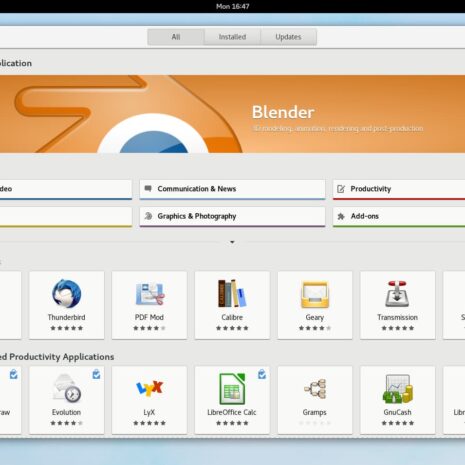This screenshot has width=465, height=465.
Task: Click the GnuCash name label
Action: click(x=397, y=412)
